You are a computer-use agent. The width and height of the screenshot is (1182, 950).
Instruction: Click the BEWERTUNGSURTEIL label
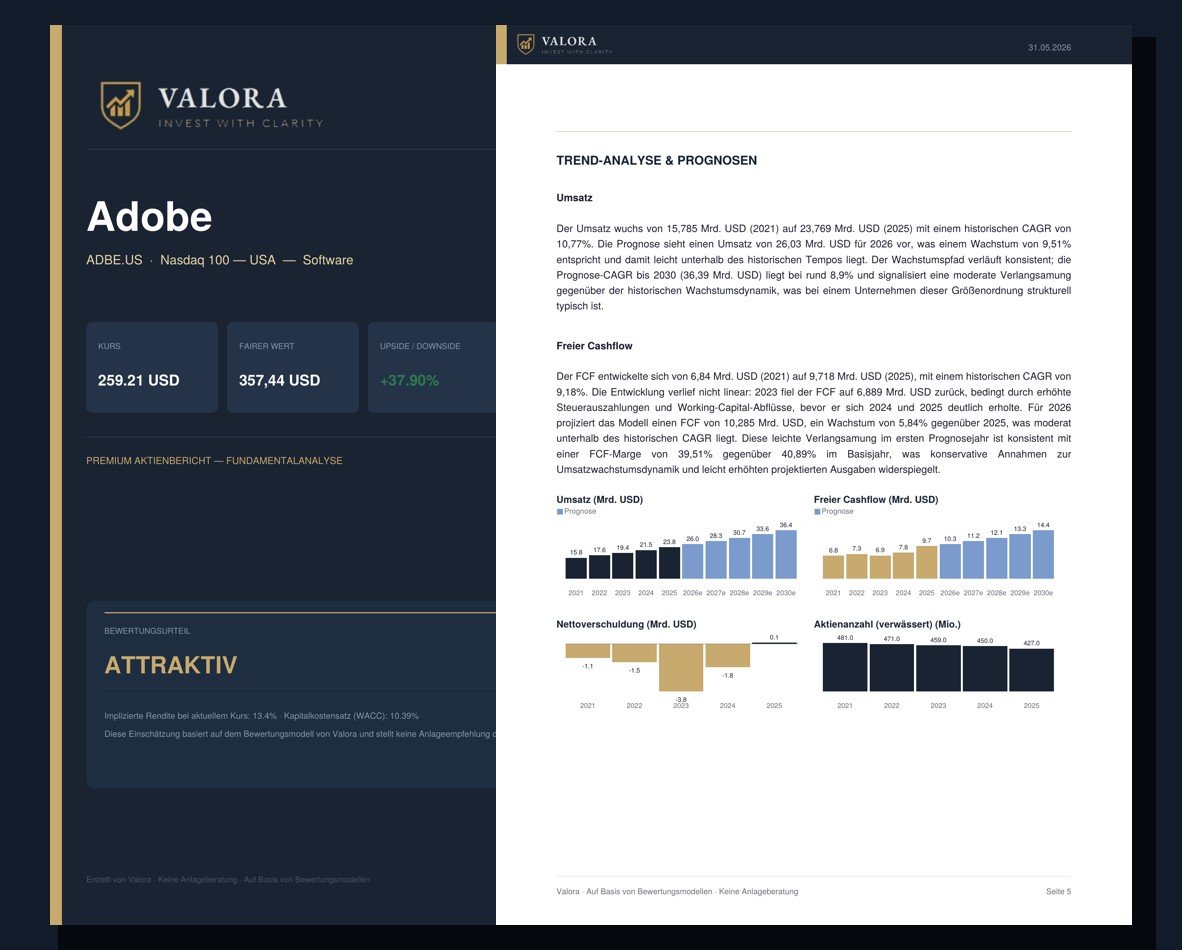(x=147, y=630)
